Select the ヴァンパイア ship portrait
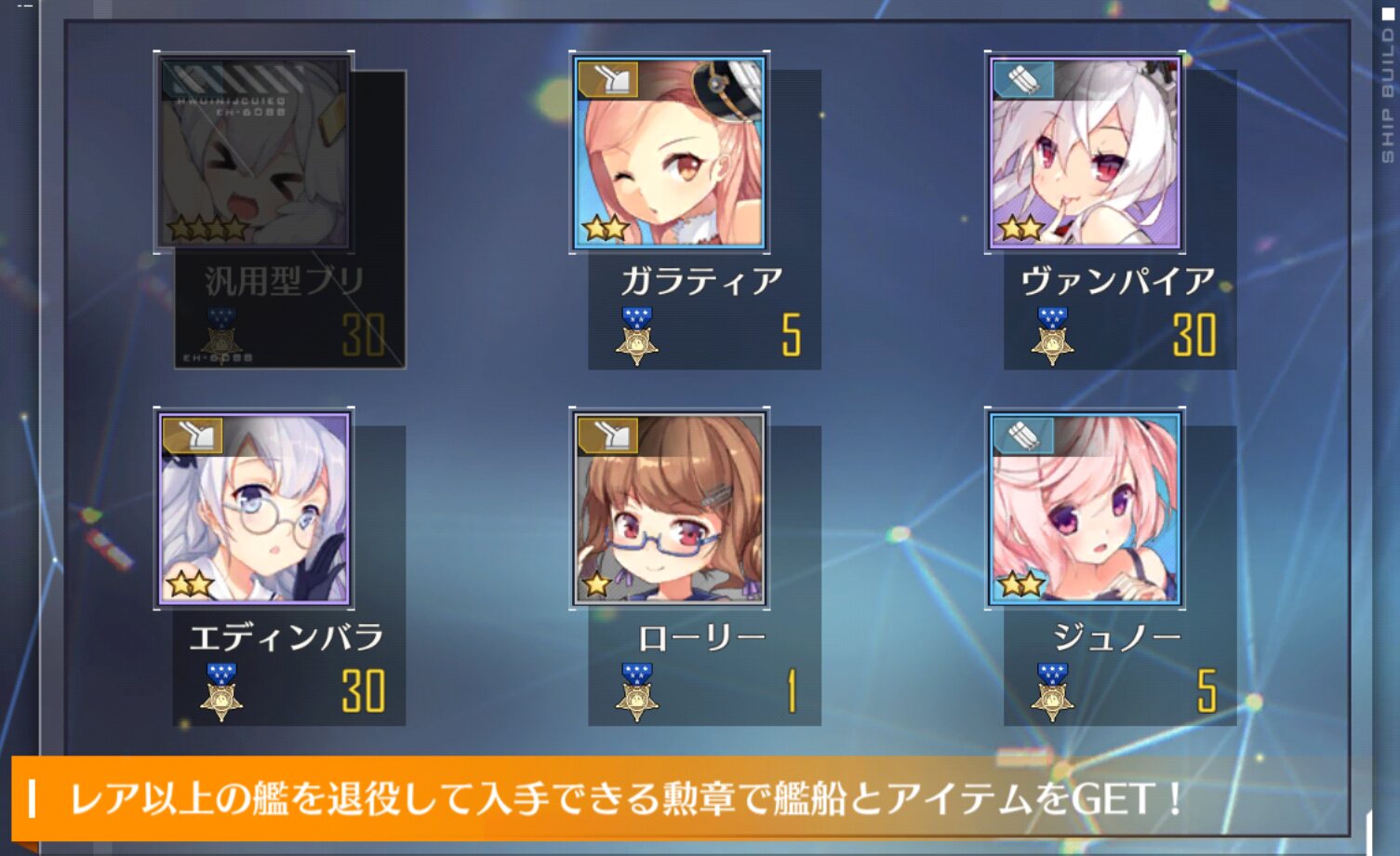Screen dimensions: 1400x856 click(x=1085, y=153)
